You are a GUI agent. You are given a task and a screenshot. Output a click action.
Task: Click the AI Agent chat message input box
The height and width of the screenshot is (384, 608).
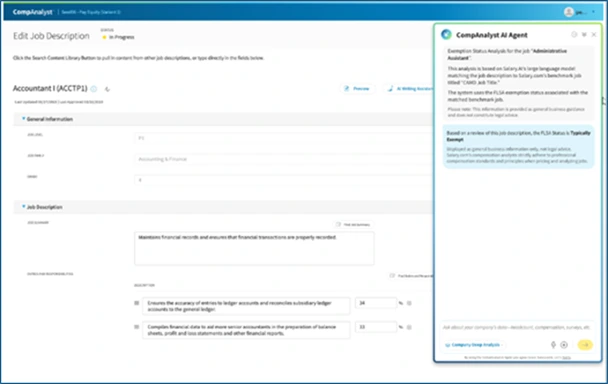[x=517, y=327]
